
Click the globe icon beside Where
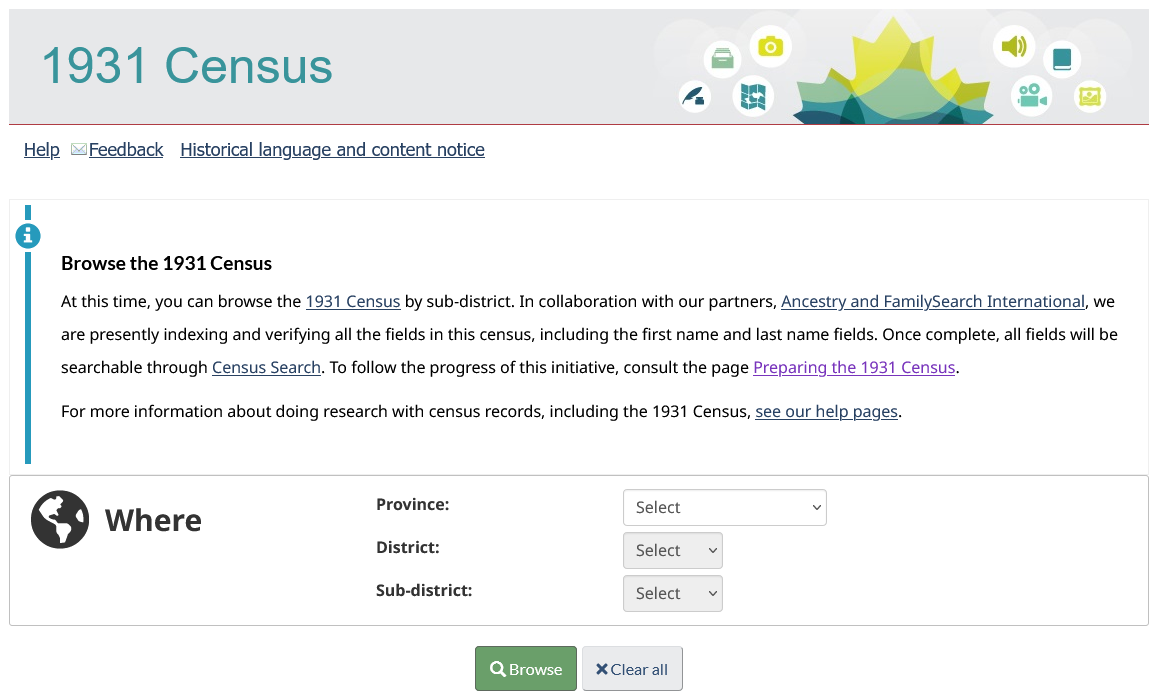click(60, 519)
